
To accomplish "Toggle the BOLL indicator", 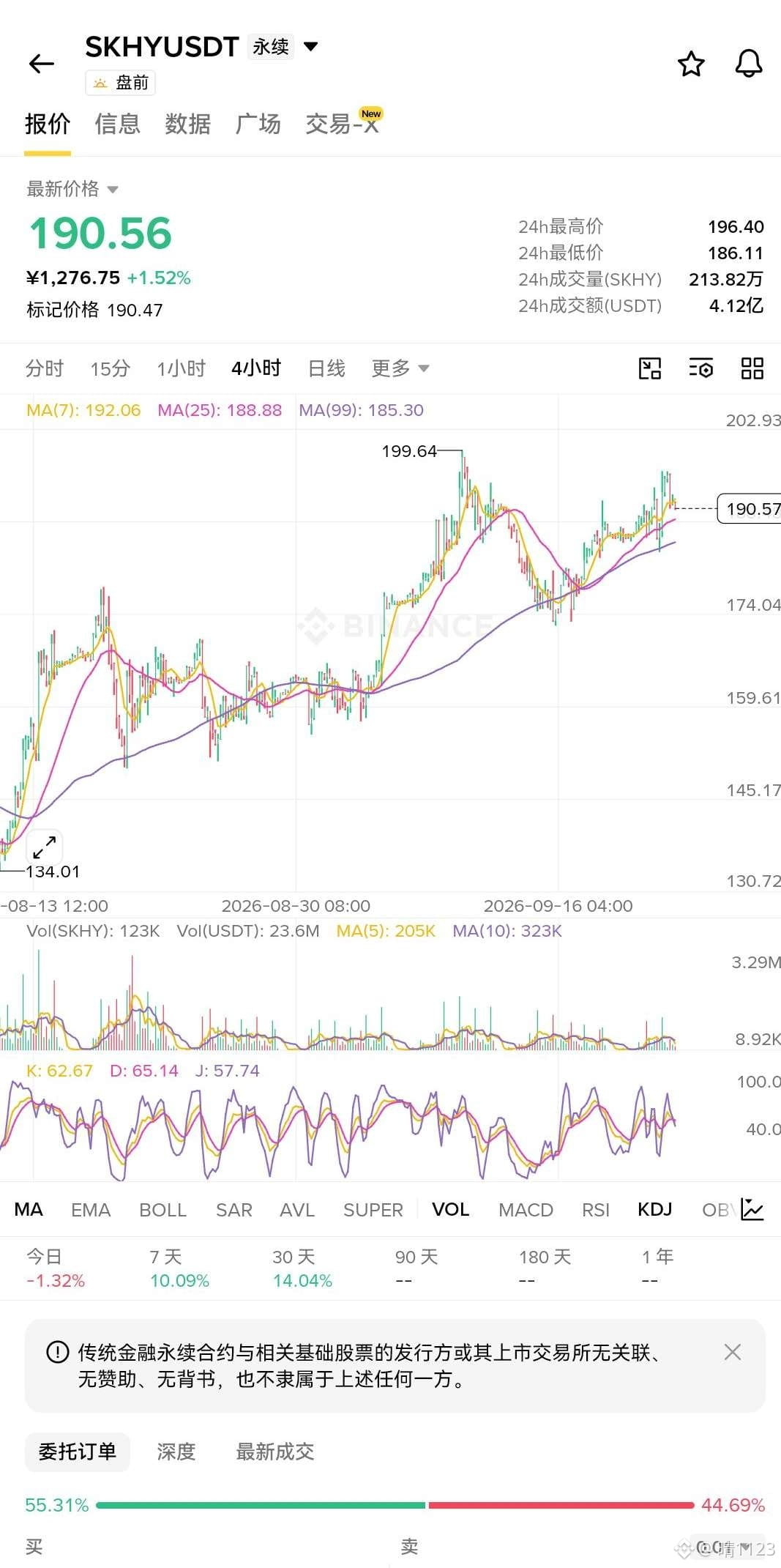I will [162, 1210].
